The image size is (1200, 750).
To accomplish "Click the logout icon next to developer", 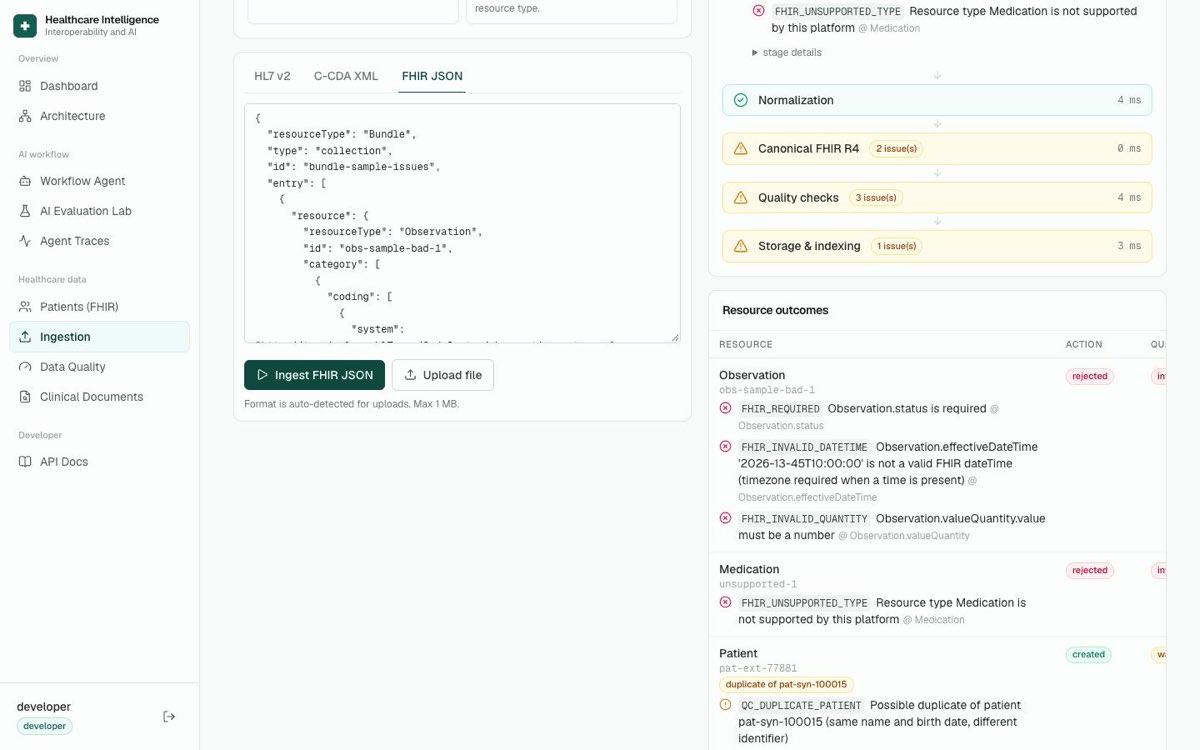I will pyautogui.click(x=169, y=716).
